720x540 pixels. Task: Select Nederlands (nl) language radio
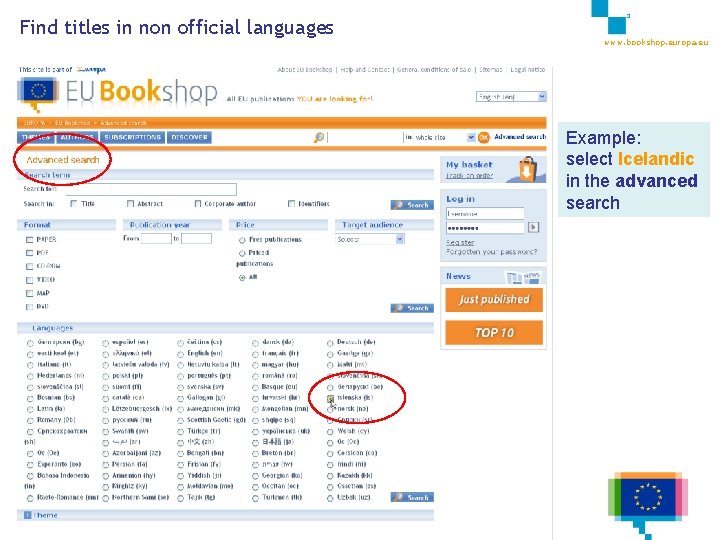click(30, 377)
